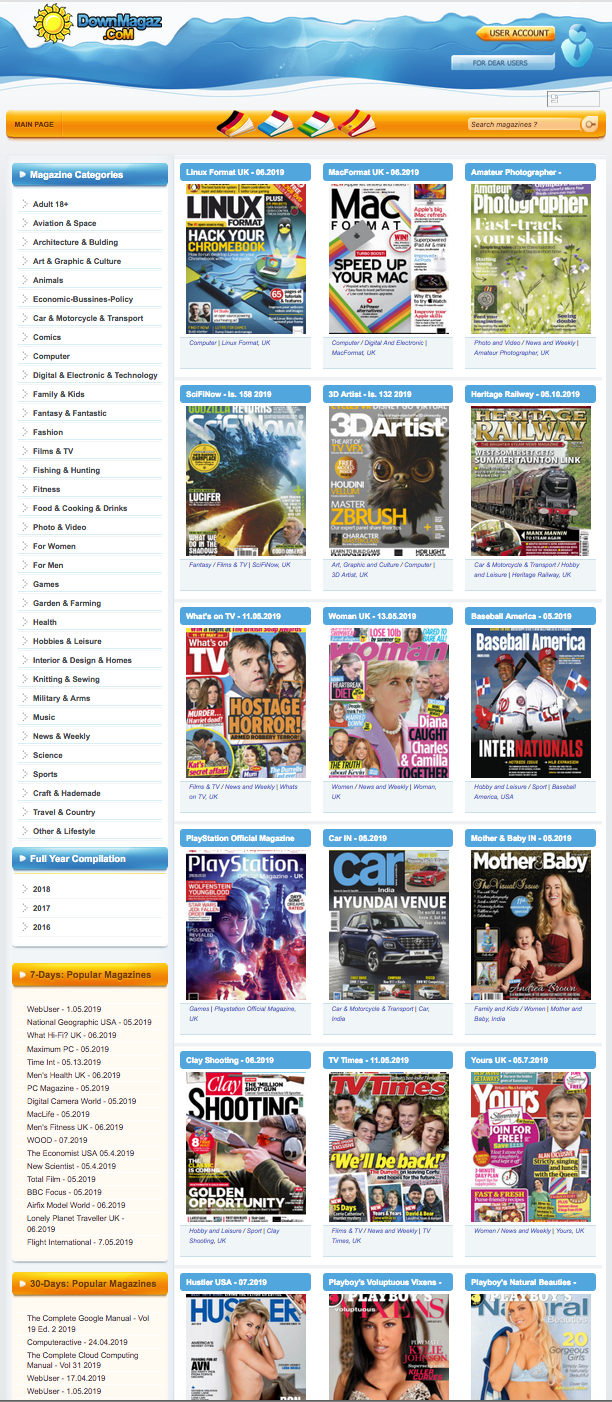
Task: Open Digital Camera World - 05.2019 link
Action: [82, 1101]
